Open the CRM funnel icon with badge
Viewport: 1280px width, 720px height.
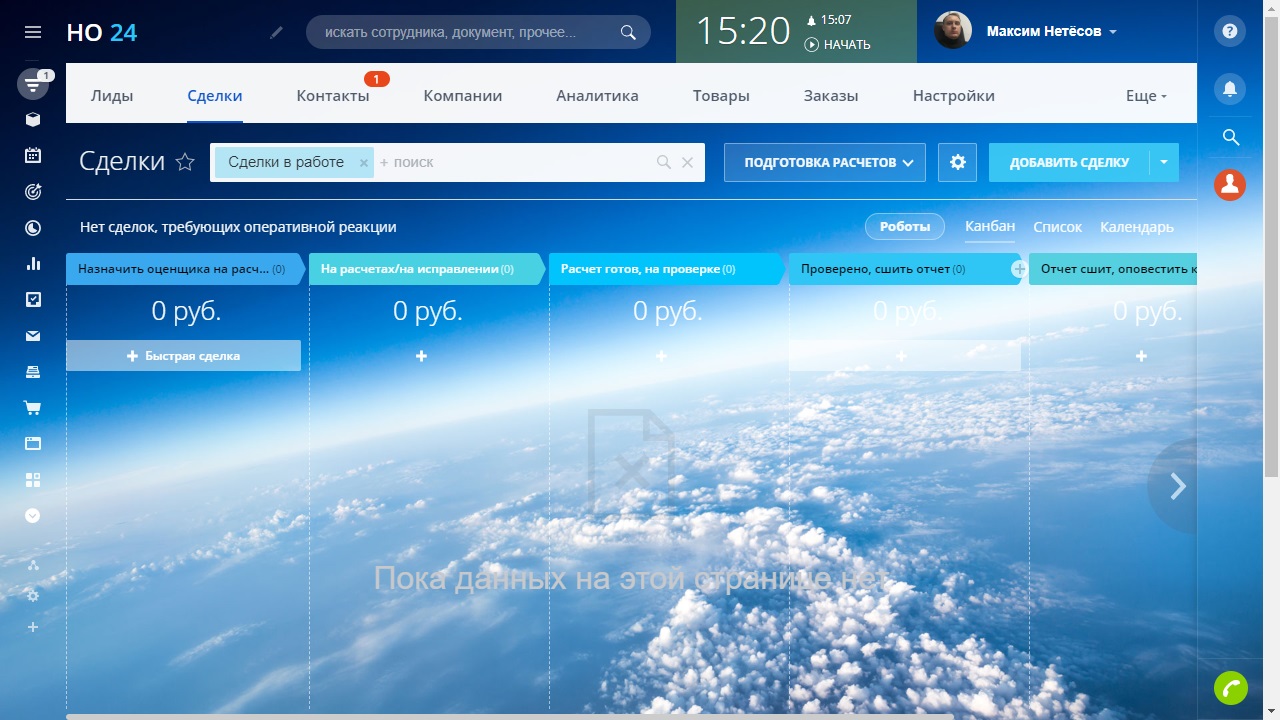[33, 85]
